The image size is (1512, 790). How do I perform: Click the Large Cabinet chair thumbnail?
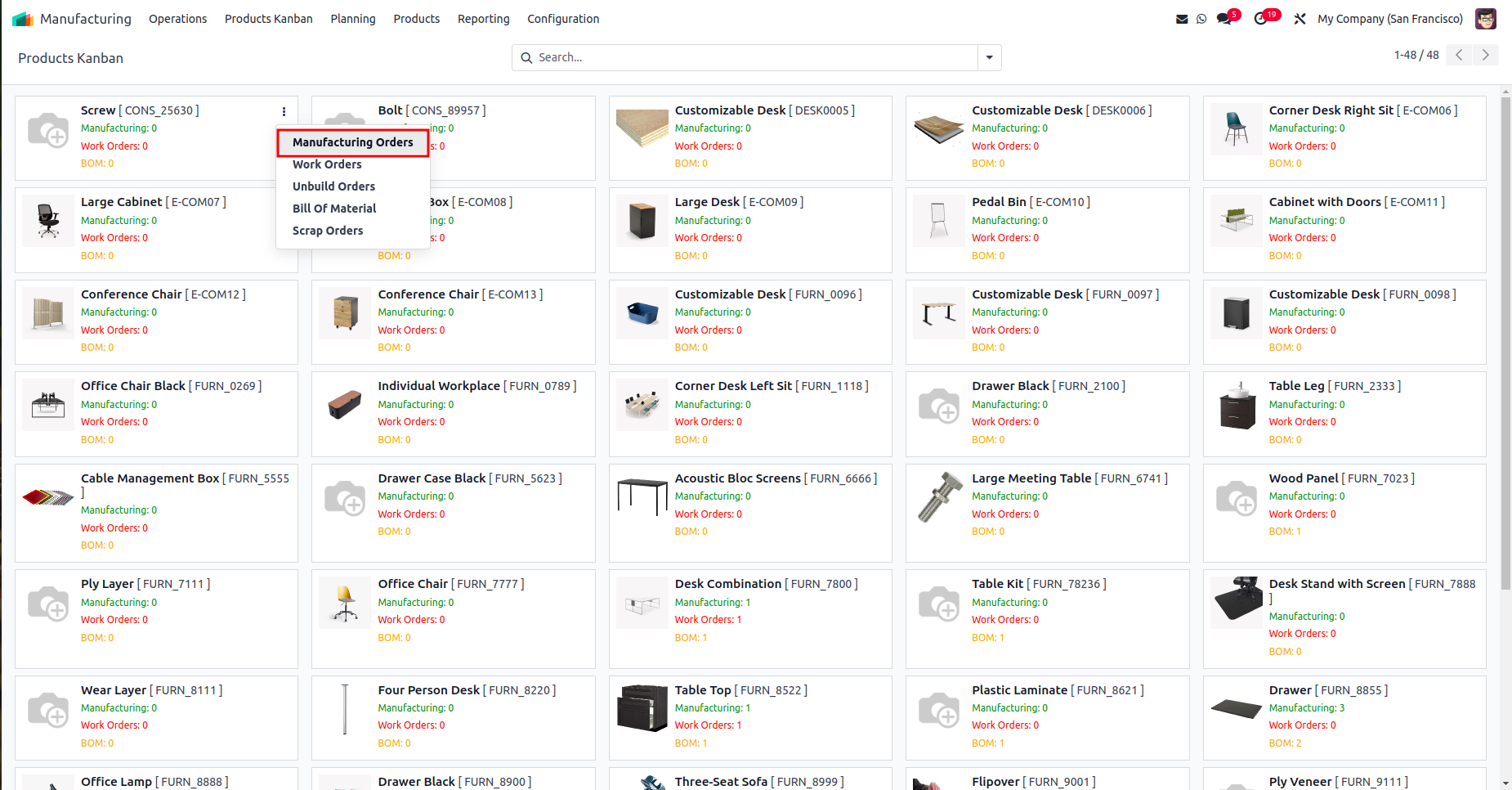click(48, 221)
